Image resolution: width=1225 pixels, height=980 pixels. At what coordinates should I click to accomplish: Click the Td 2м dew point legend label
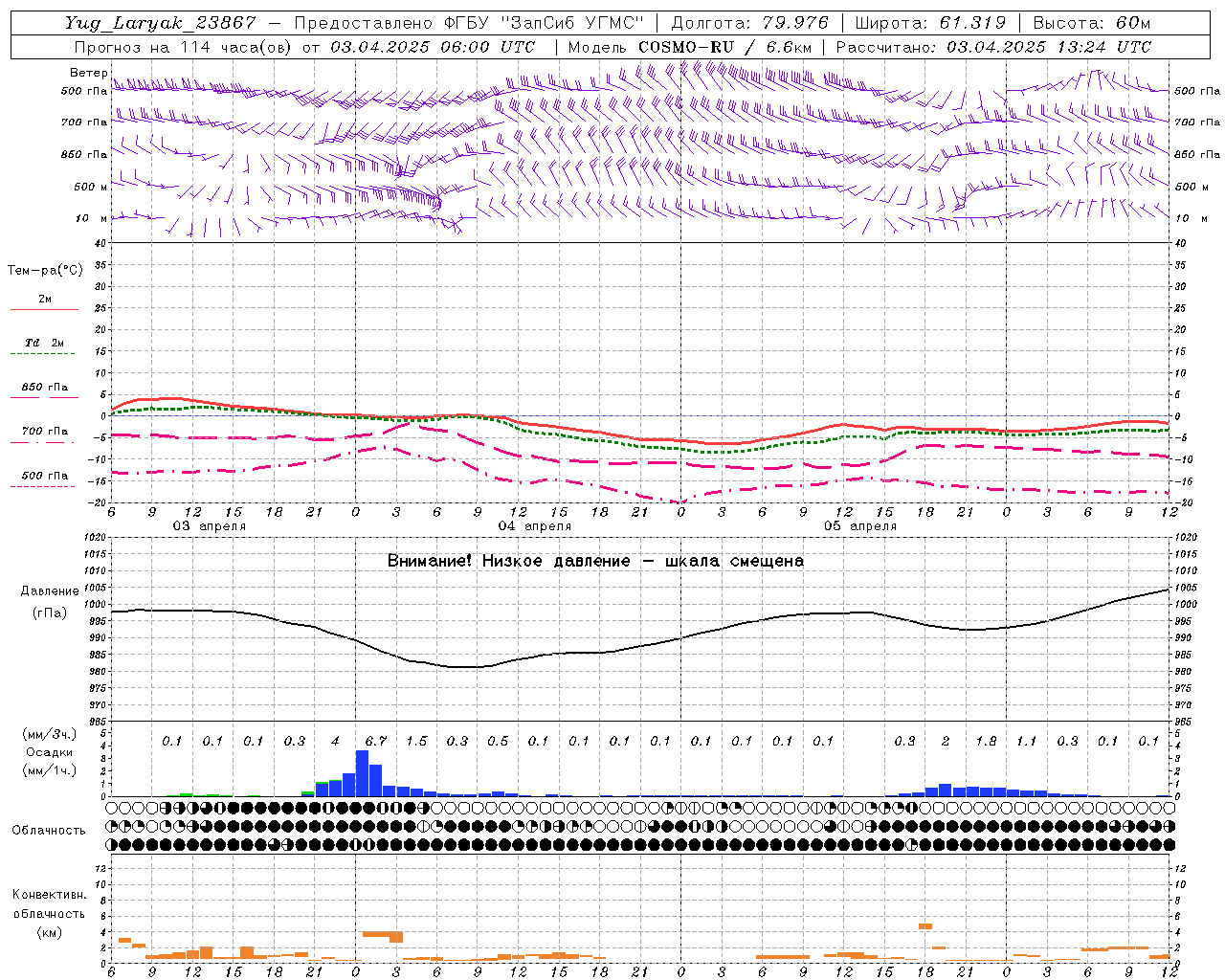click(45, 343)
